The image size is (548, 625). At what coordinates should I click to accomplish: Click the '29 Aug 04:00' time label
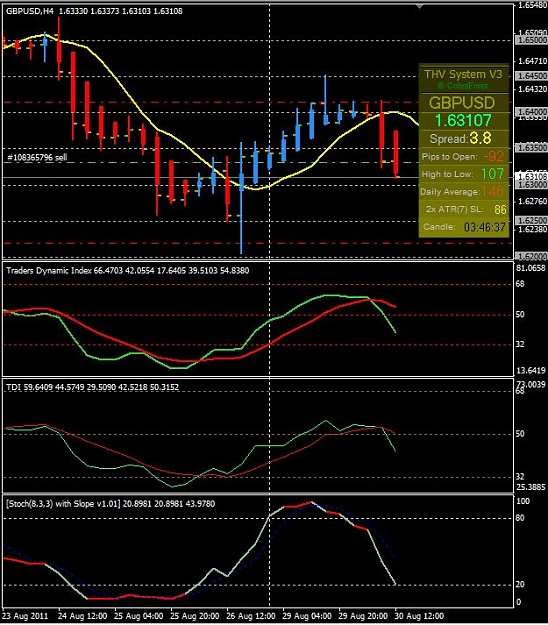point(307,616)
